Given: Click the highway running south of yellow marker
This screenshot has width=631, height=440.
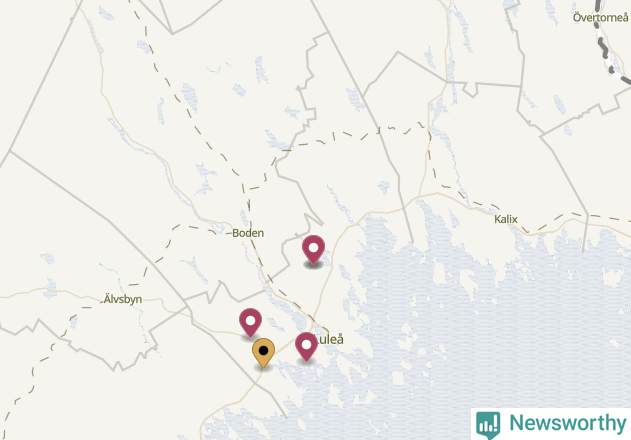Looking at the screenshot, I should coord(233,399).
